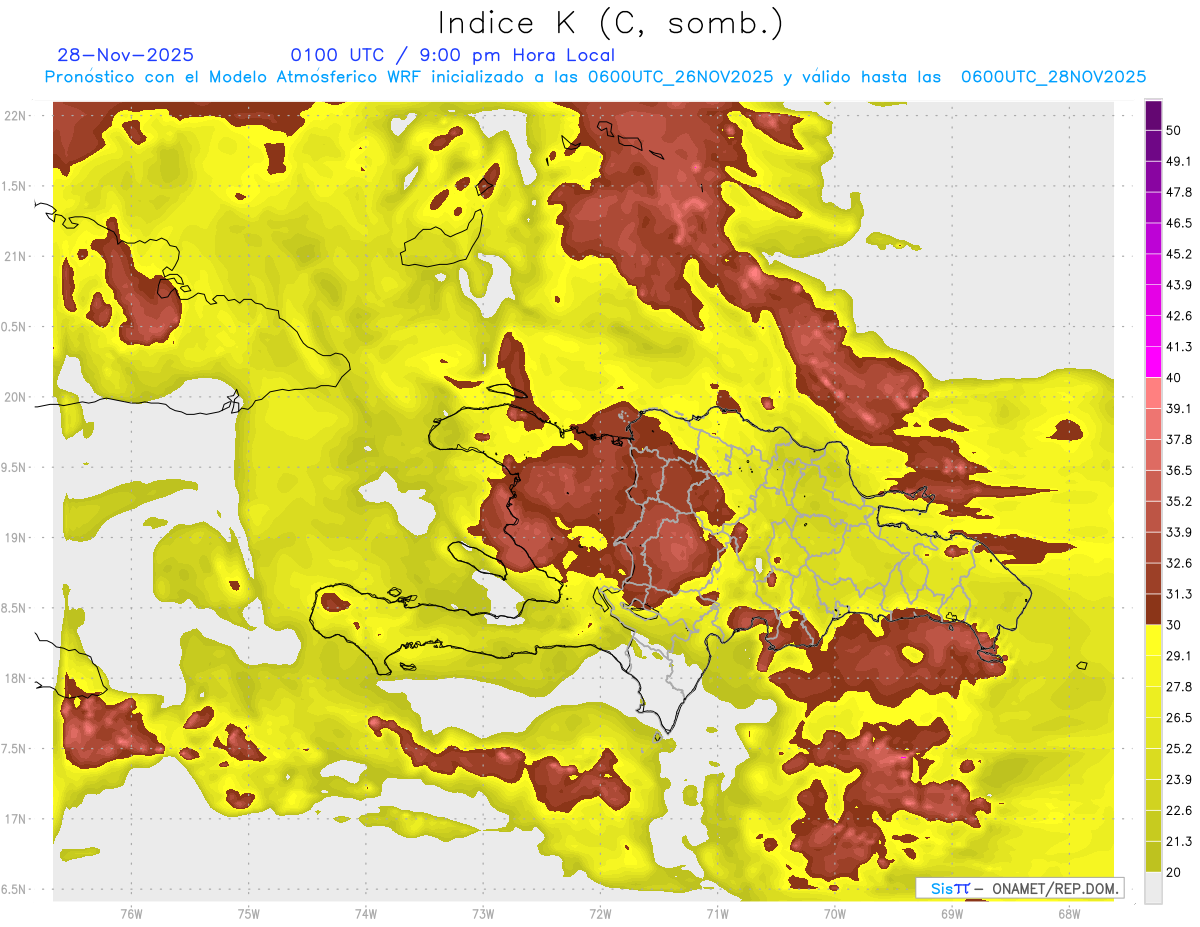Click the "72W" longitude label
Screen dimensions: 1200x927
pyautogui.click(x=600, y=913)
